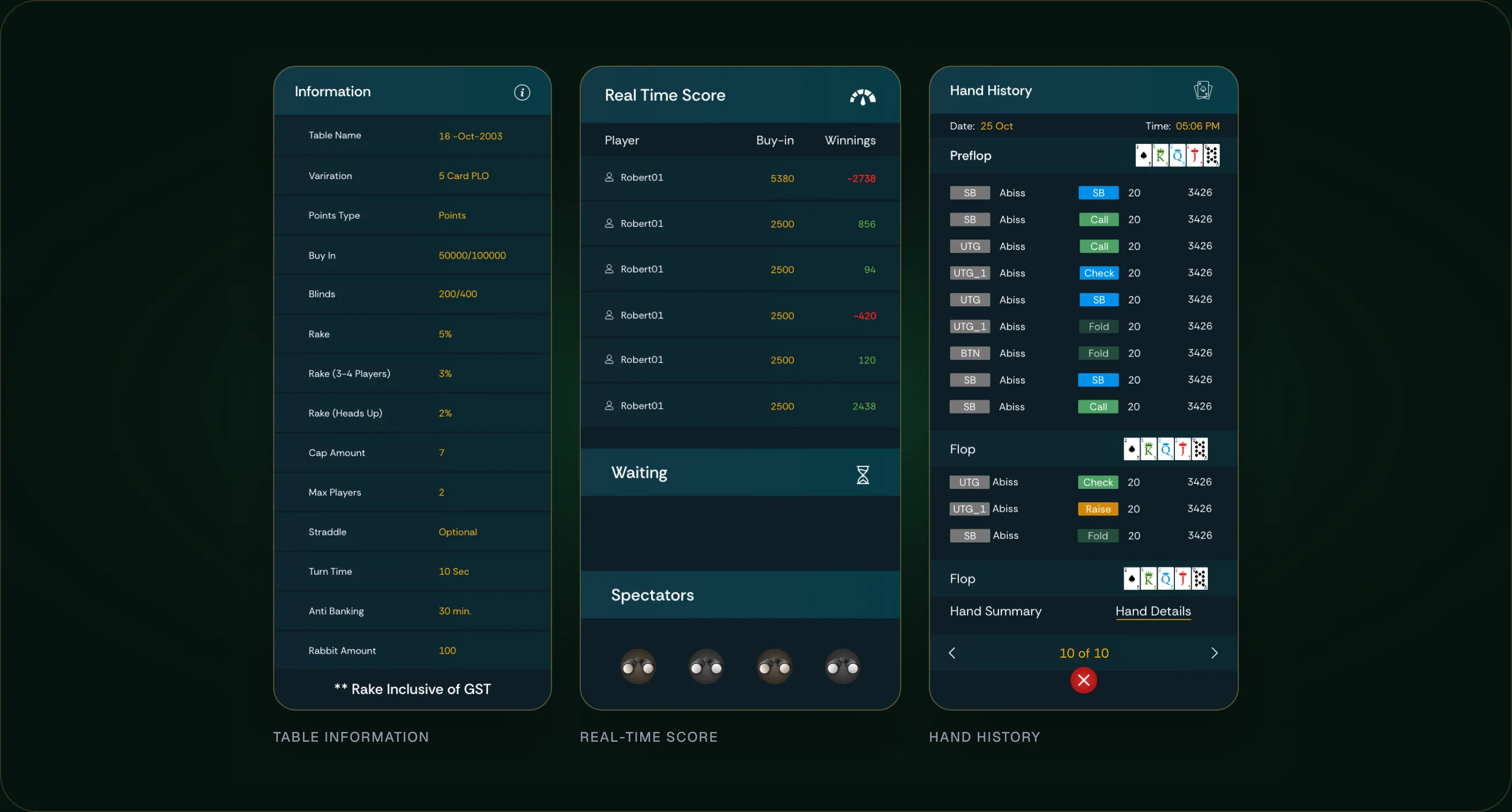1512x812 pixels.
Task: Go to next hand using right chevron
Action: tap(1215, 653)
